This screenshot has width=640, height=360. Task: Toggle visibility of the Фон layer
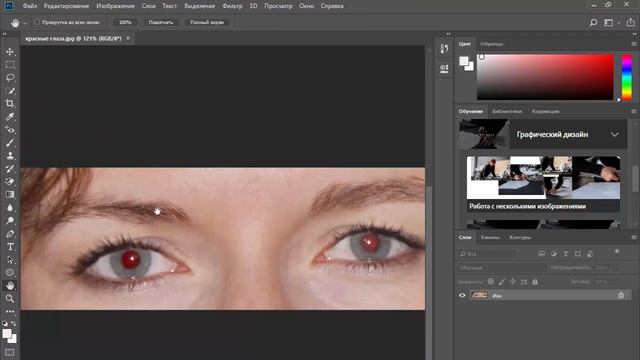[x=462, y=296]
